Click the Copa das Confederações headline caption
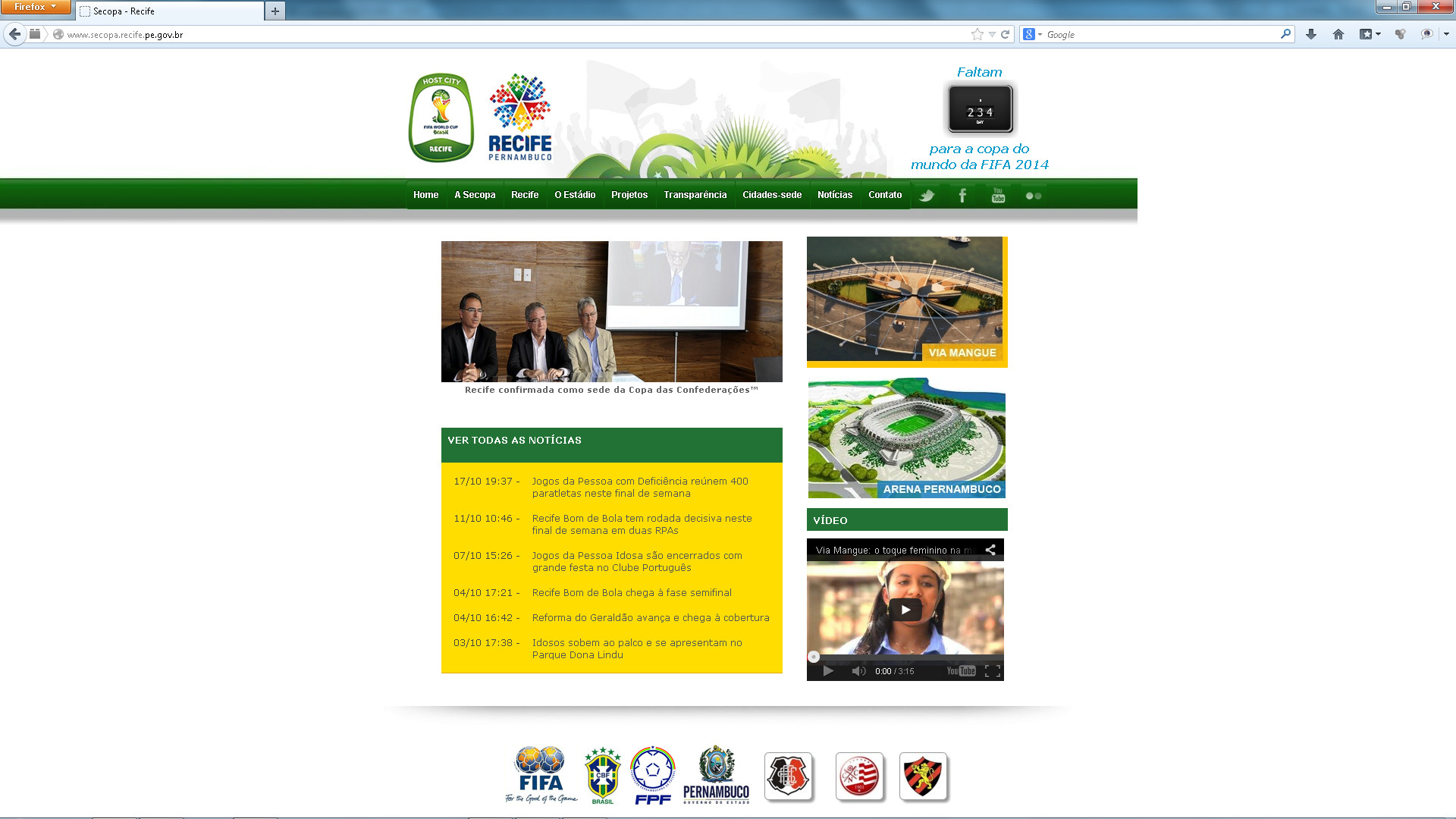This screenshot has height=819, width=1456. click(611, 390)
